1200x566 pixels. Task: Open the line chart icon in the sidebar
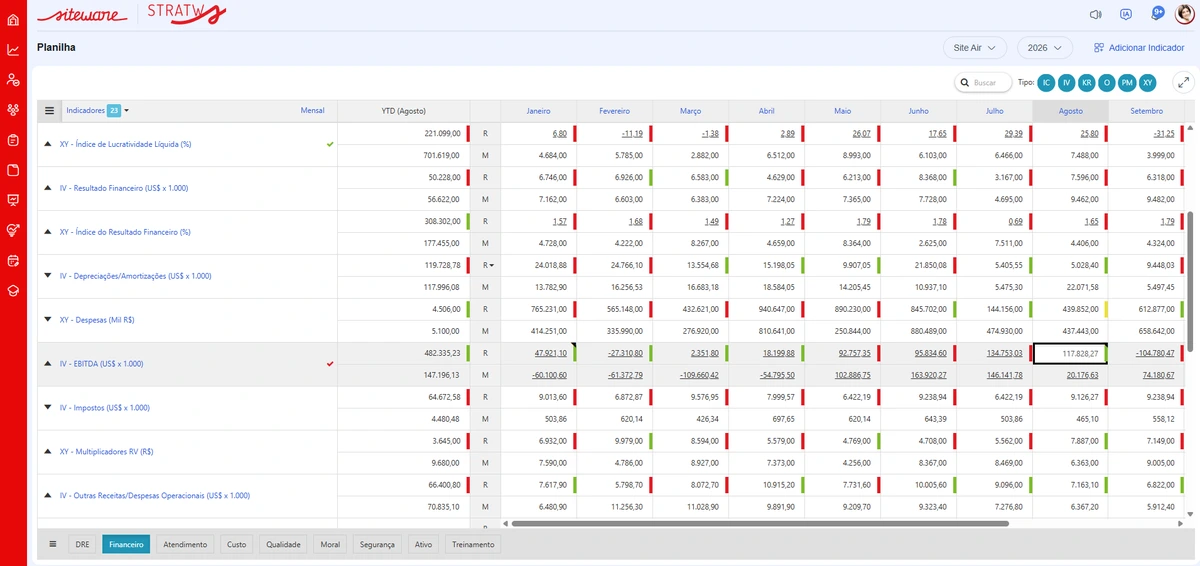pos(13,50)
